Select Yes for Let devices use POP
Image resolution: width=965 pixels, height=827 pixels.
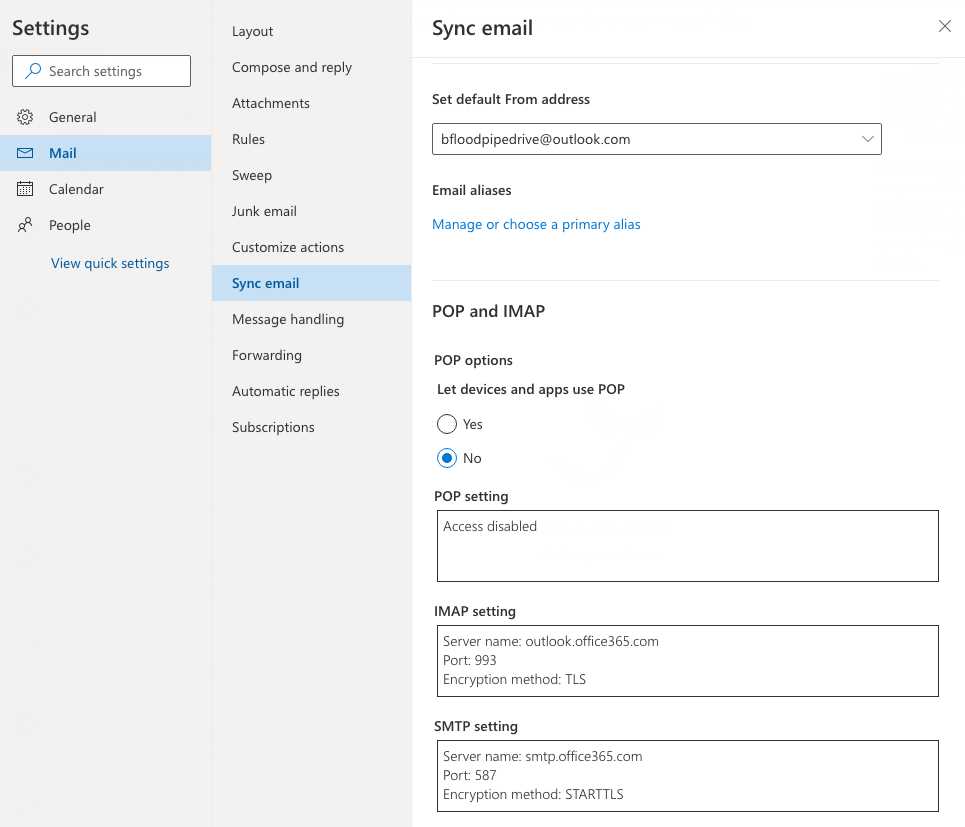point(447,424)
